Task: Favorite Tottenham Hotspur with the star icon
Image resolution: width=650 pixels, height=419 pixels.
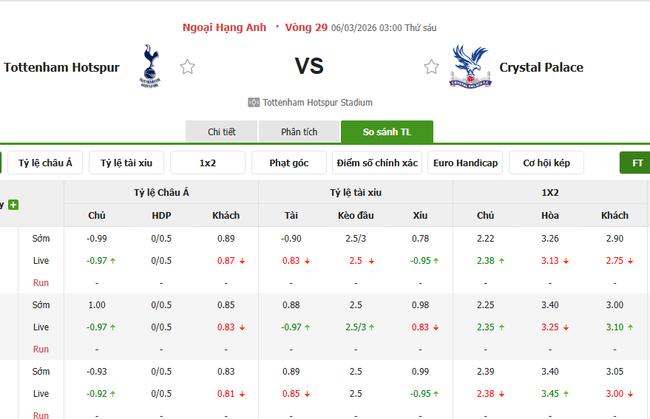Action: pyautogui.click(x=187, y=67)
